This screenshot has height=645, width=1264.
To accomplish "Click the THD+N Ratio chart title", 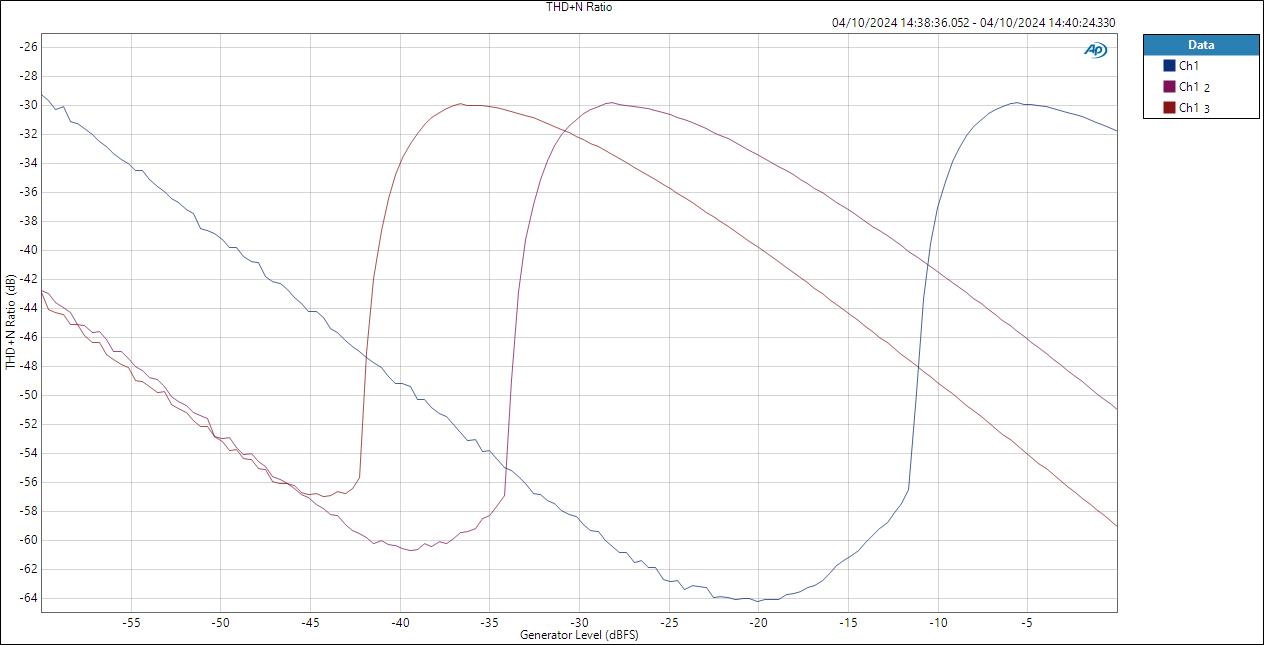I will [578, 7].
